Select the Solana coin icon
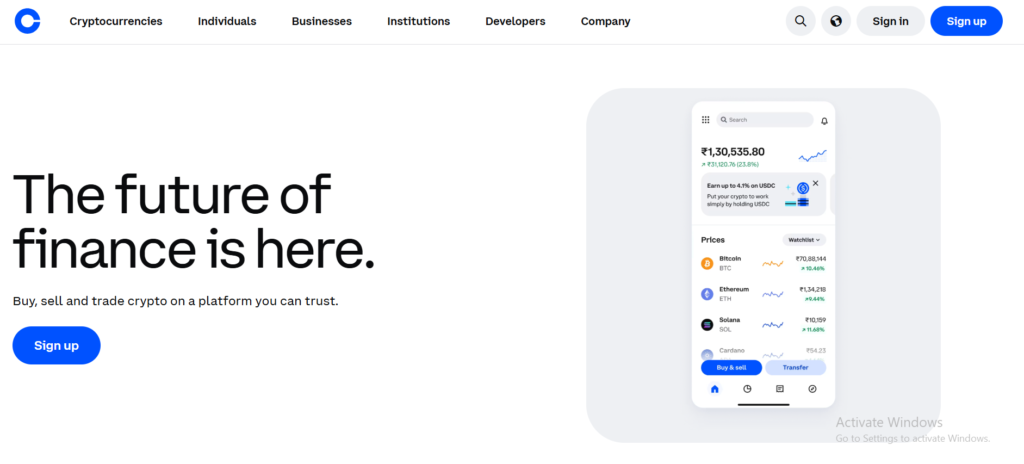The width and height of the screenshot is (1024, 464). pos(707,325)
